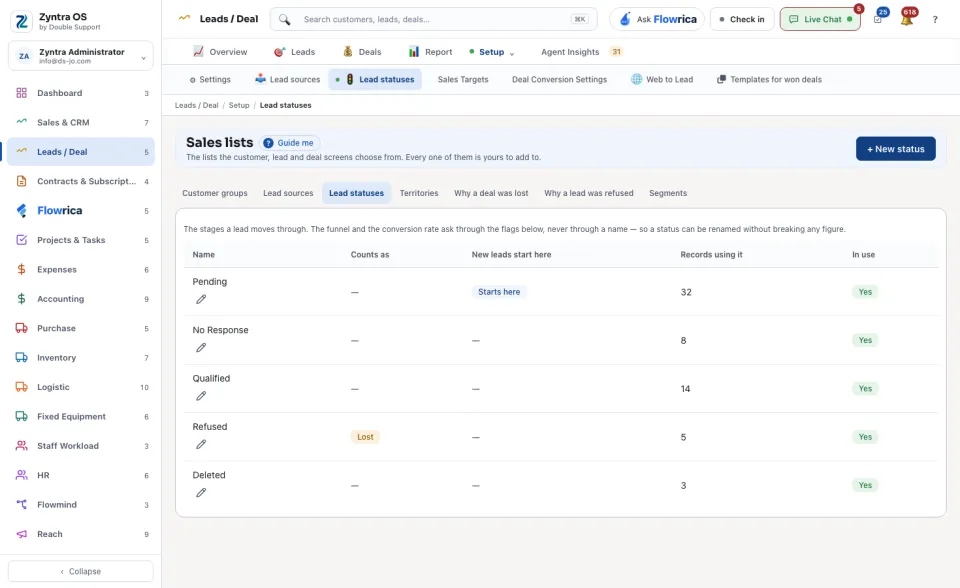Open the Staff Workload people icon

tap(21, 446)
